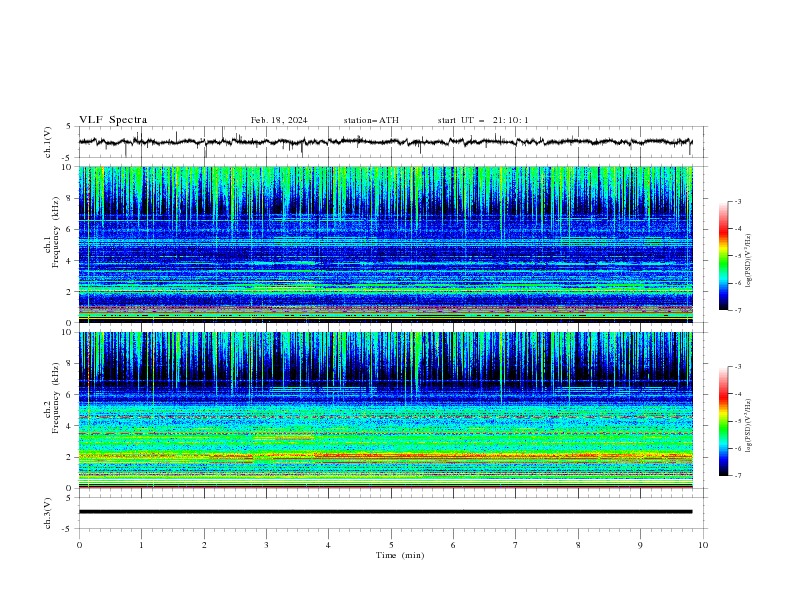
Task: Click the "-7" tick on ch.2 colorbar
Action: pos(738,475)
